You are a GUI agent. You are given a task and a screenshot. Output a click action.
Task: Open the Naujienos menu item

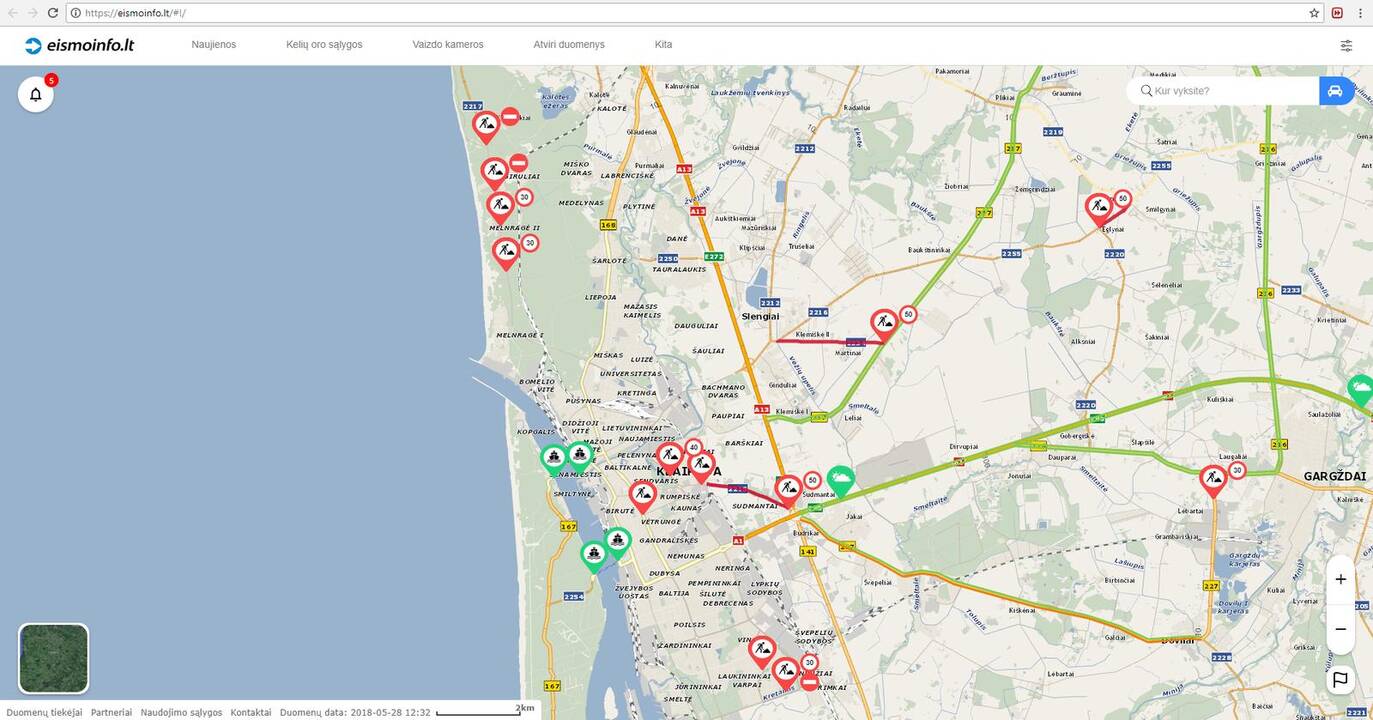coord(214,45)
